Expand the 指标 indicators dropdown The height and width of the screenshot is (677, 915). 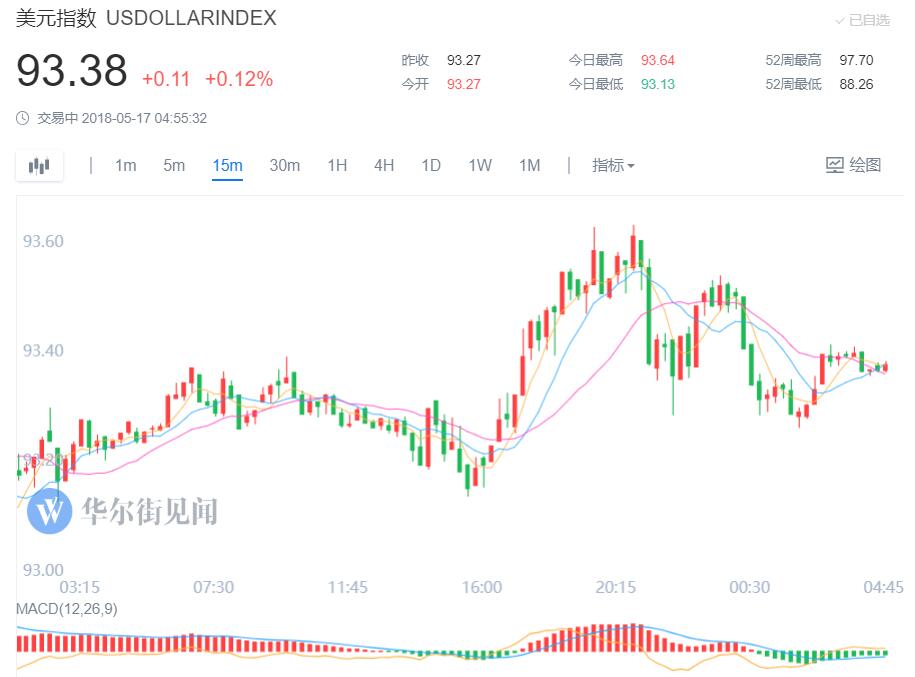tap(613, 165)
